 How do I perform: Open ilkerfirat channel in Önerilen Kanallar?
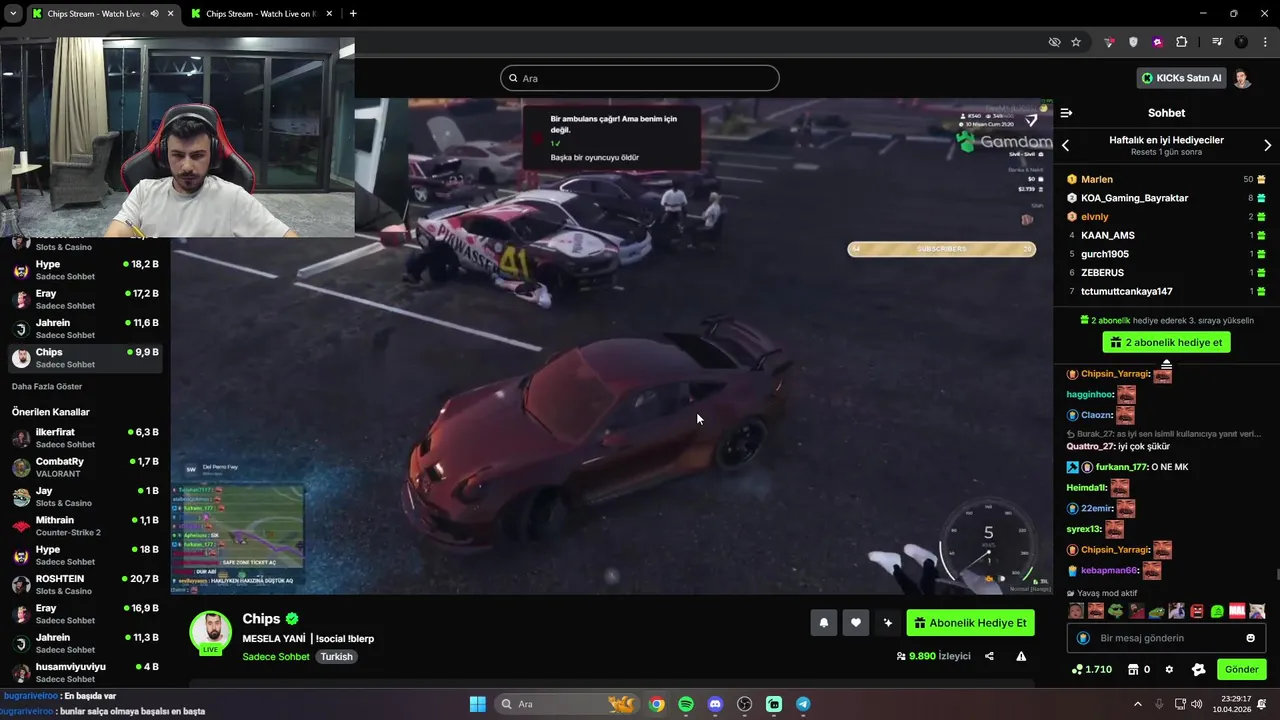pyautogui.click(x=85, y=438)
